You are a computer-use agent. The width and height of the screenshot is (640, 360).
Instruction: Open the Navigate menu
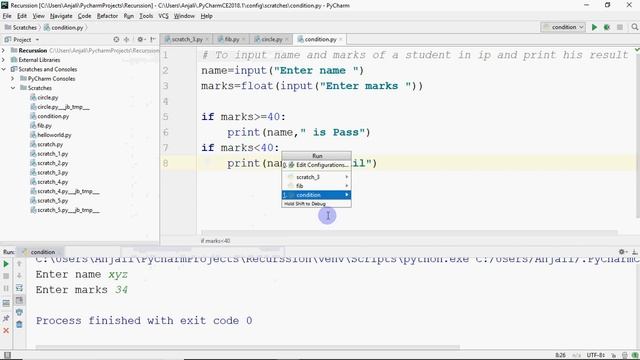[x=61, y=16]
